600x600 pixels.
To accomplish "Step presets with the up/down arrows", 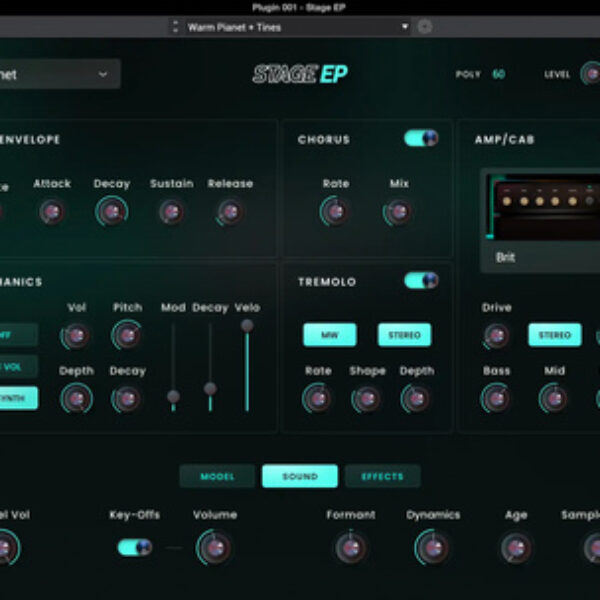I will [175, 27].
